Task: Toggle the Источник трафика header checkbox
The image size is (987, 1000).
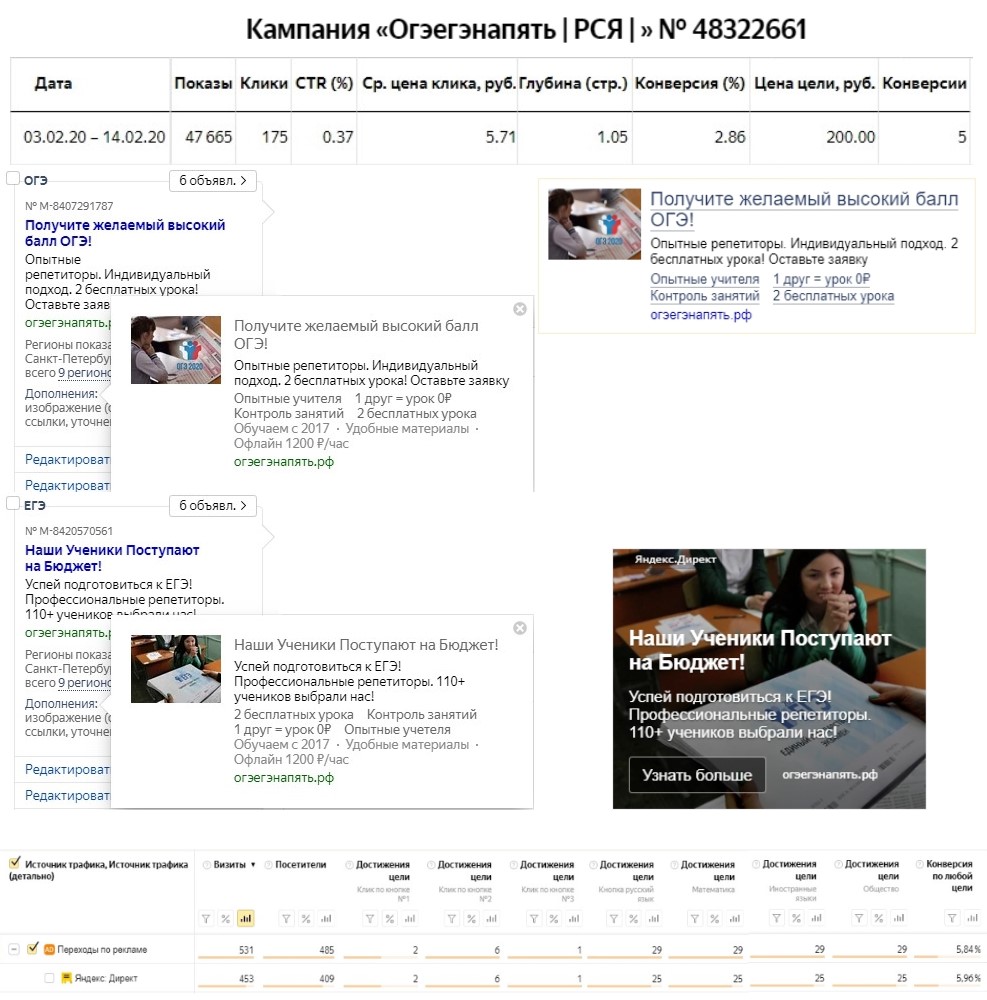Action: (x=15, y=864)
